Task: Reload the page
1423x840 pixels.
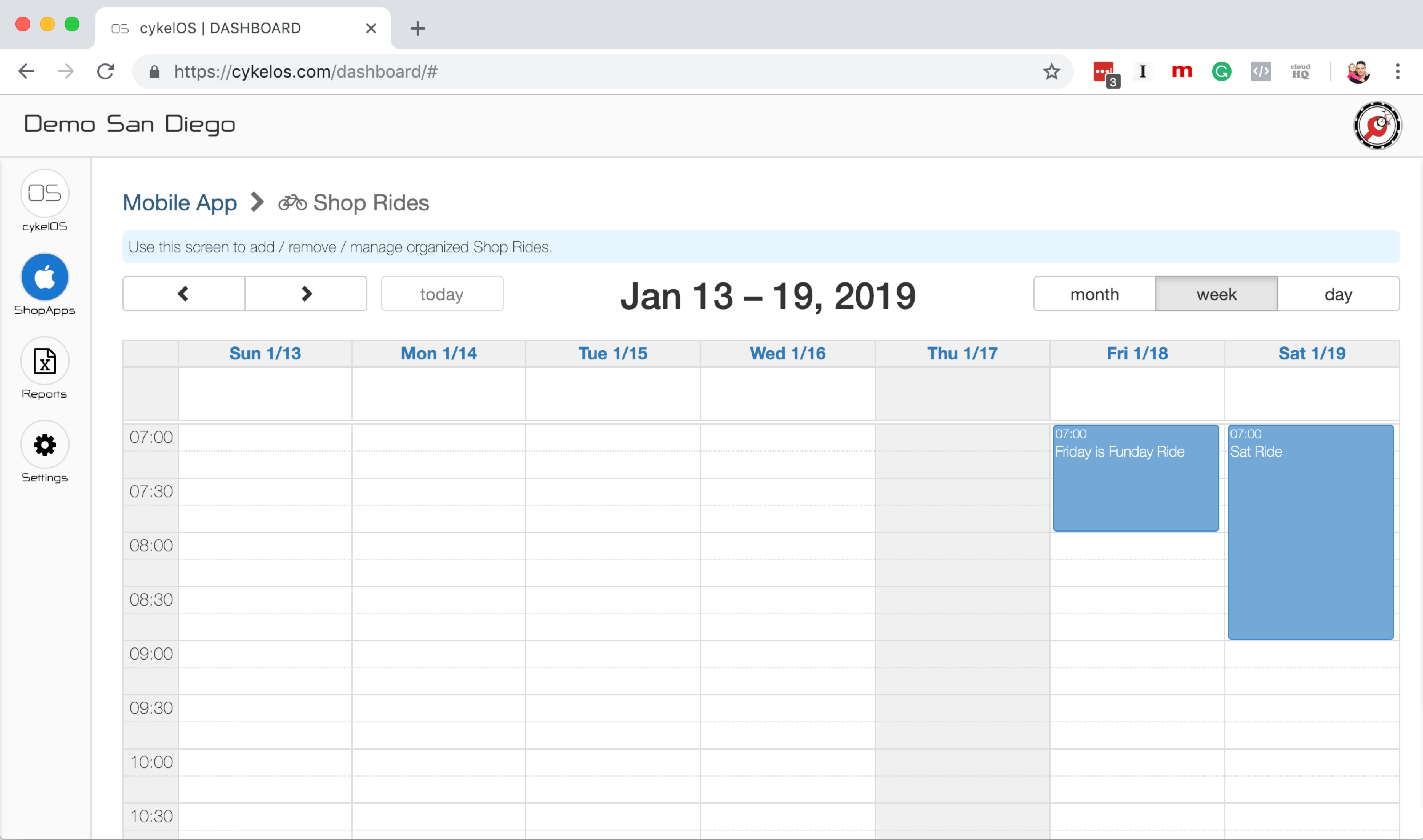Action: click(x=106, y=71)
